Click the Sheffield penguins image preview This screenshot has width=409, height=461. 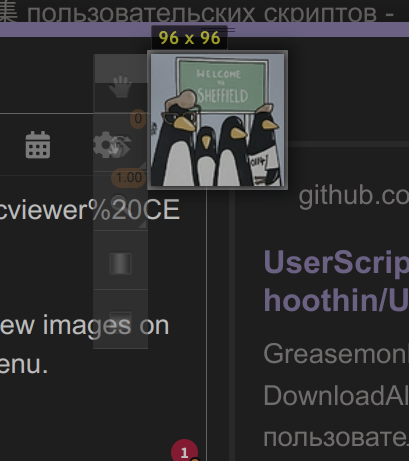(x=217, y=120)
